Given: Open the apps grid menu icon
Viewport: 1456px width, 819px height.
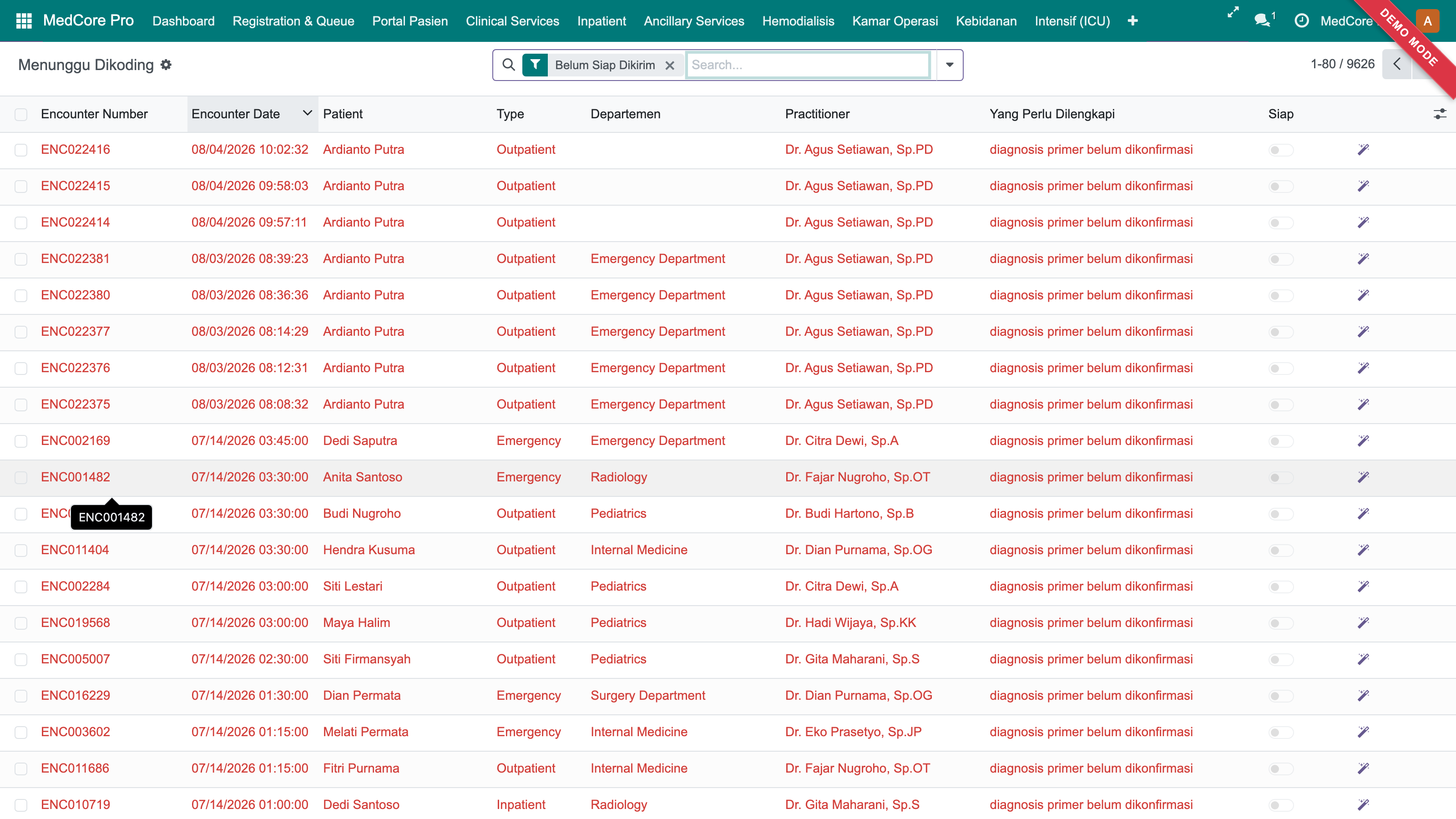Looking at the screenshot, I should (x=24, y=21).
